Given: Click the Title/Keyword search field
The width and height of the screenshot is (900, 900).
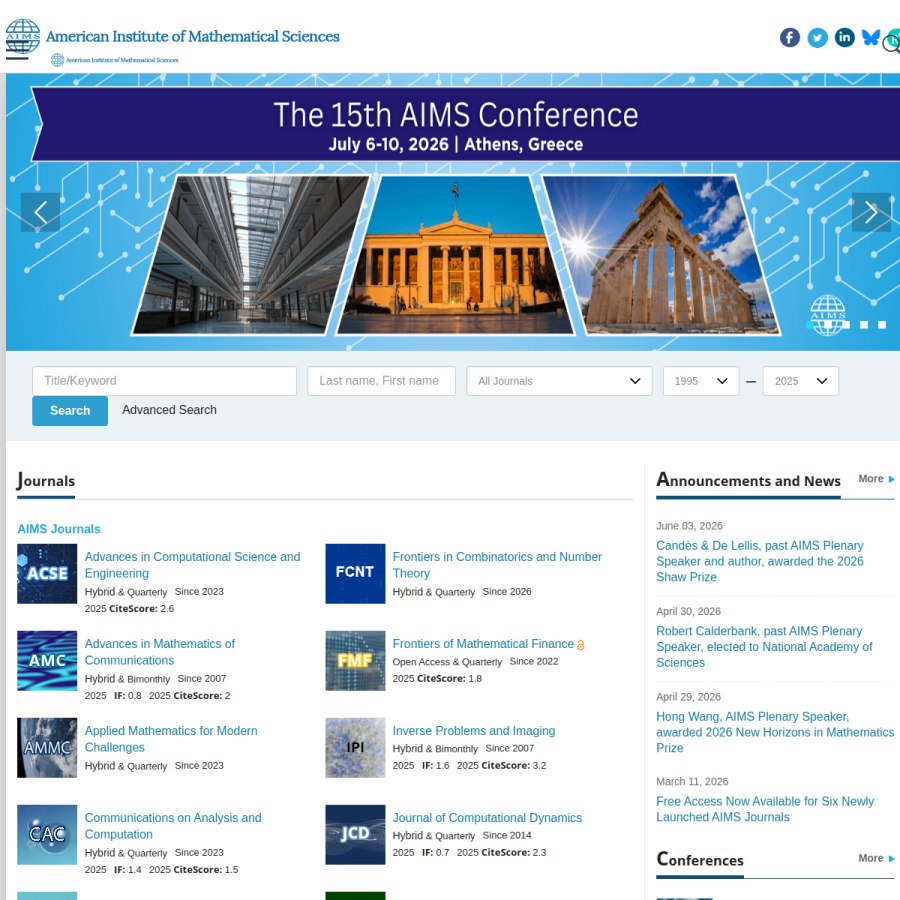Looking at the screenshot, I should pos(164,381).
